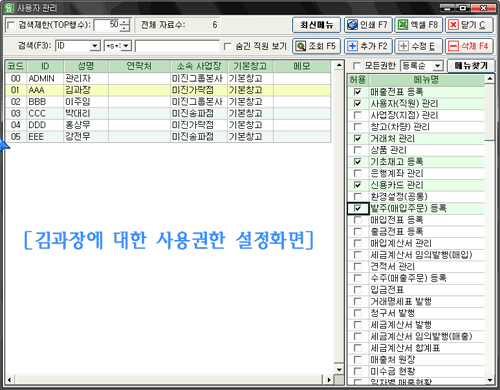The image size is (500, 390).
Task: Click the gray plus icon on the 수정 E button
Action: tap(403, 46)
